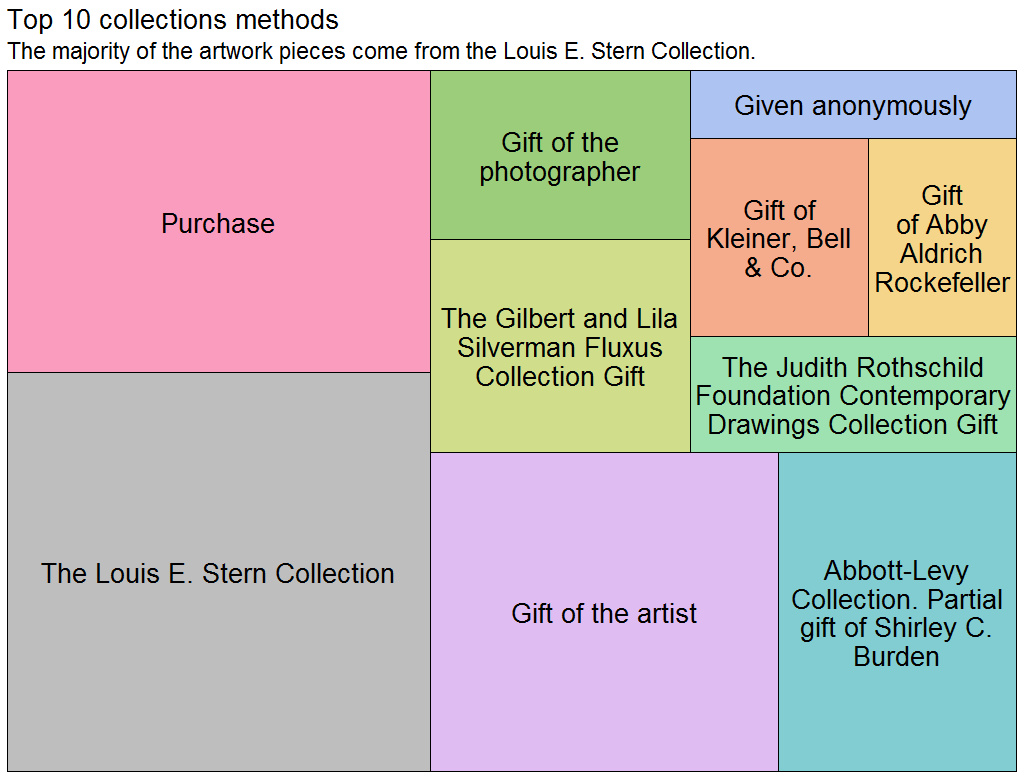Click the "Gift of the artist" text label
This screenshot has height=779, width=1024.
(x=604, y=613)
